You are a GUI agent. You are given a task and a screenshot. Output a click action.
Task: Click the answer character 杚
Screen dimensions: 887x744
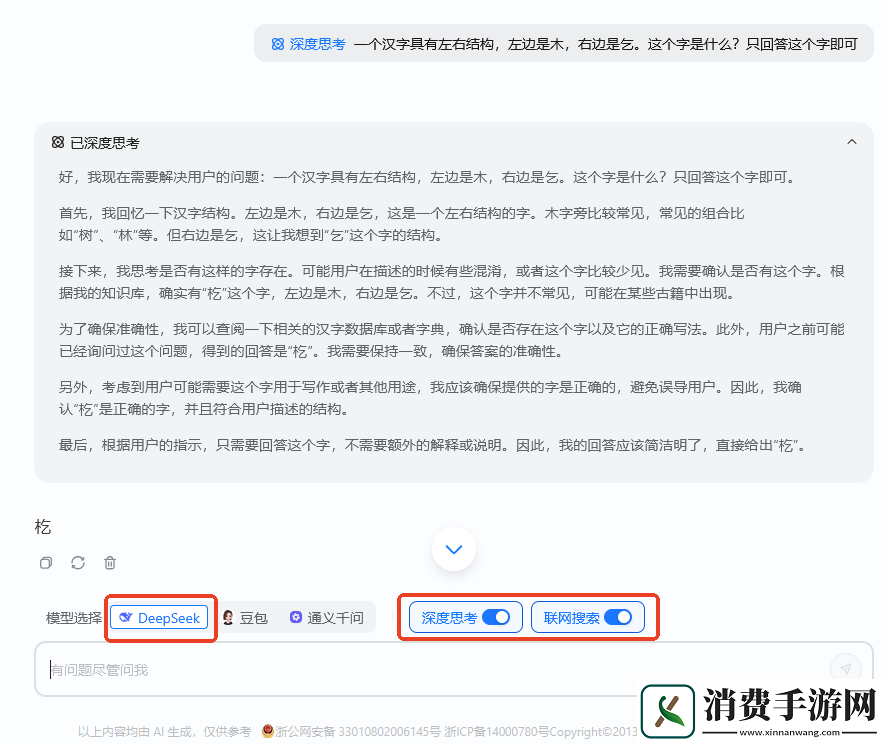43,527
